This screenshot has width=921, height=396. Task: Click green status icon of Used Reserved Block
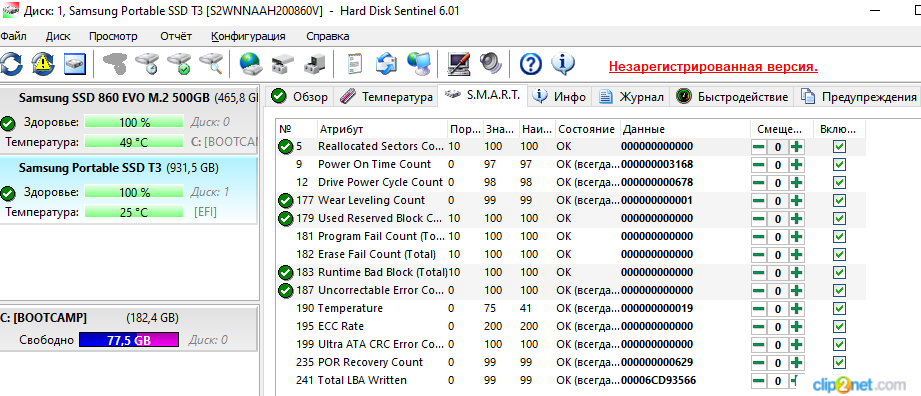[285, 219]
